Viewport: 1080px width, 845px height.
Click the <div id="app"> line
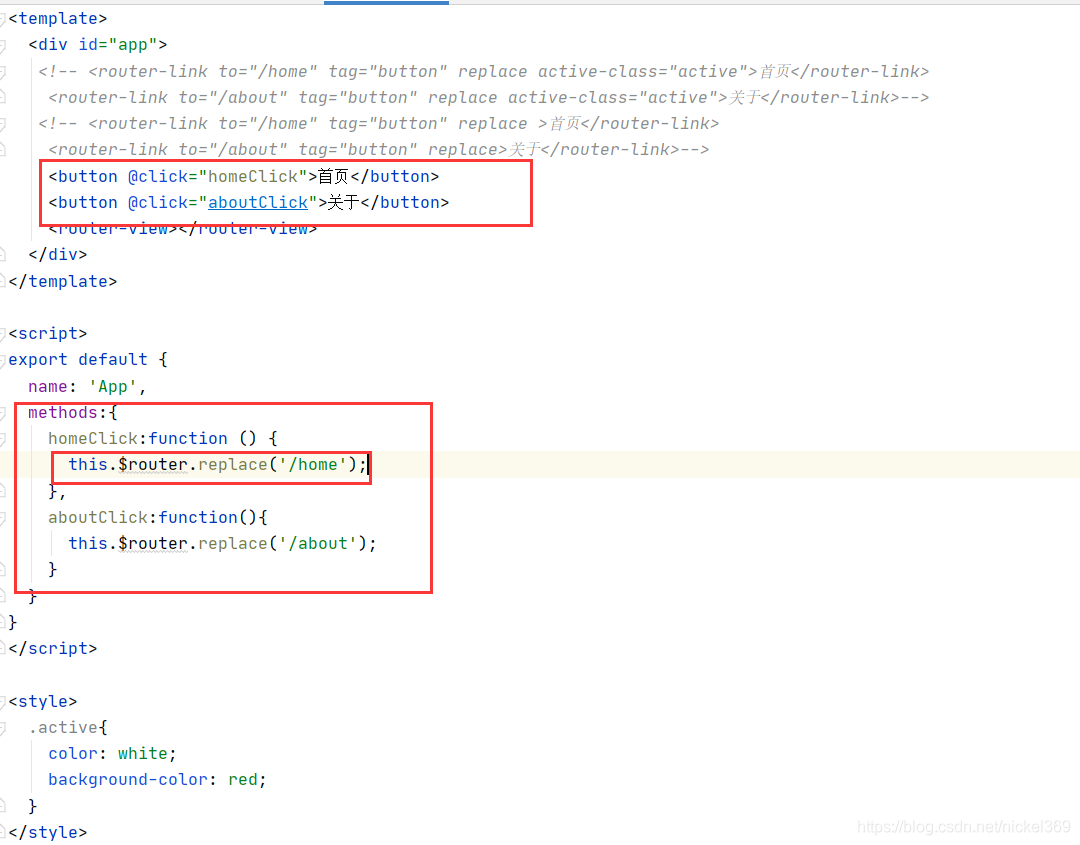tap(98, 45)
